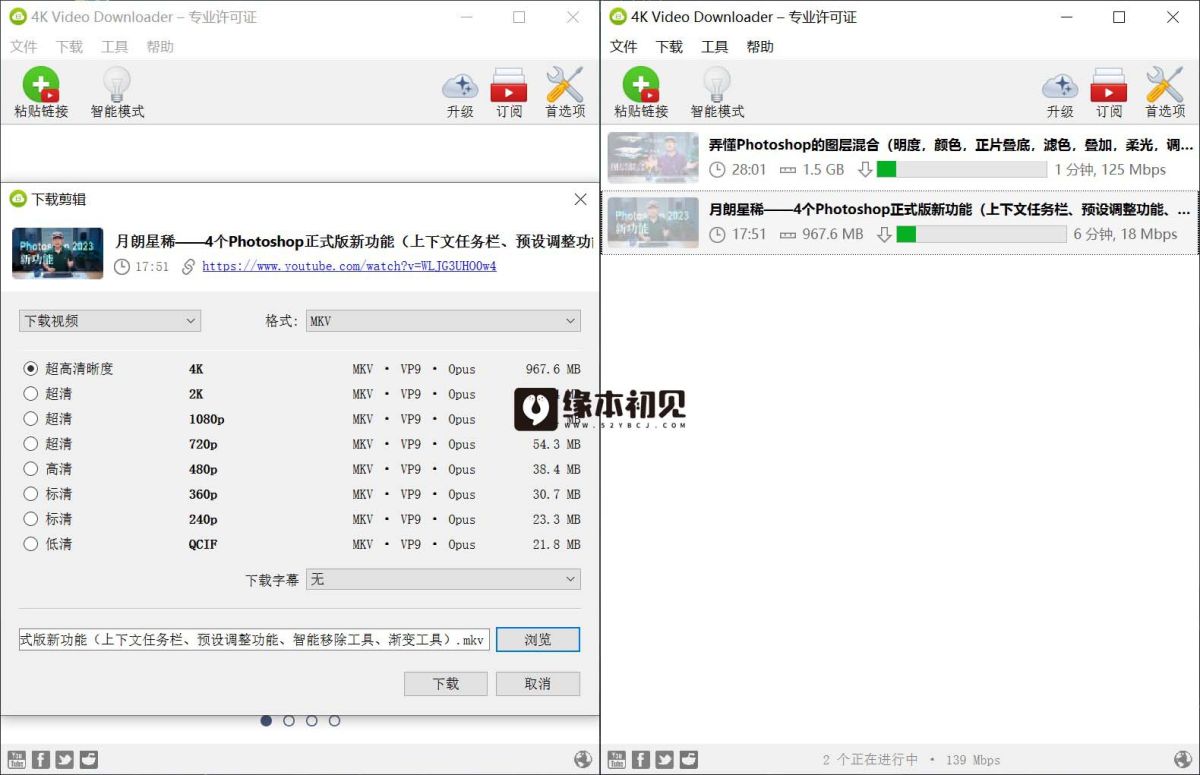Open 文件 menu in the download-list window
Image resolution: width=1200 pixels, height=775 pixels.
624,47
